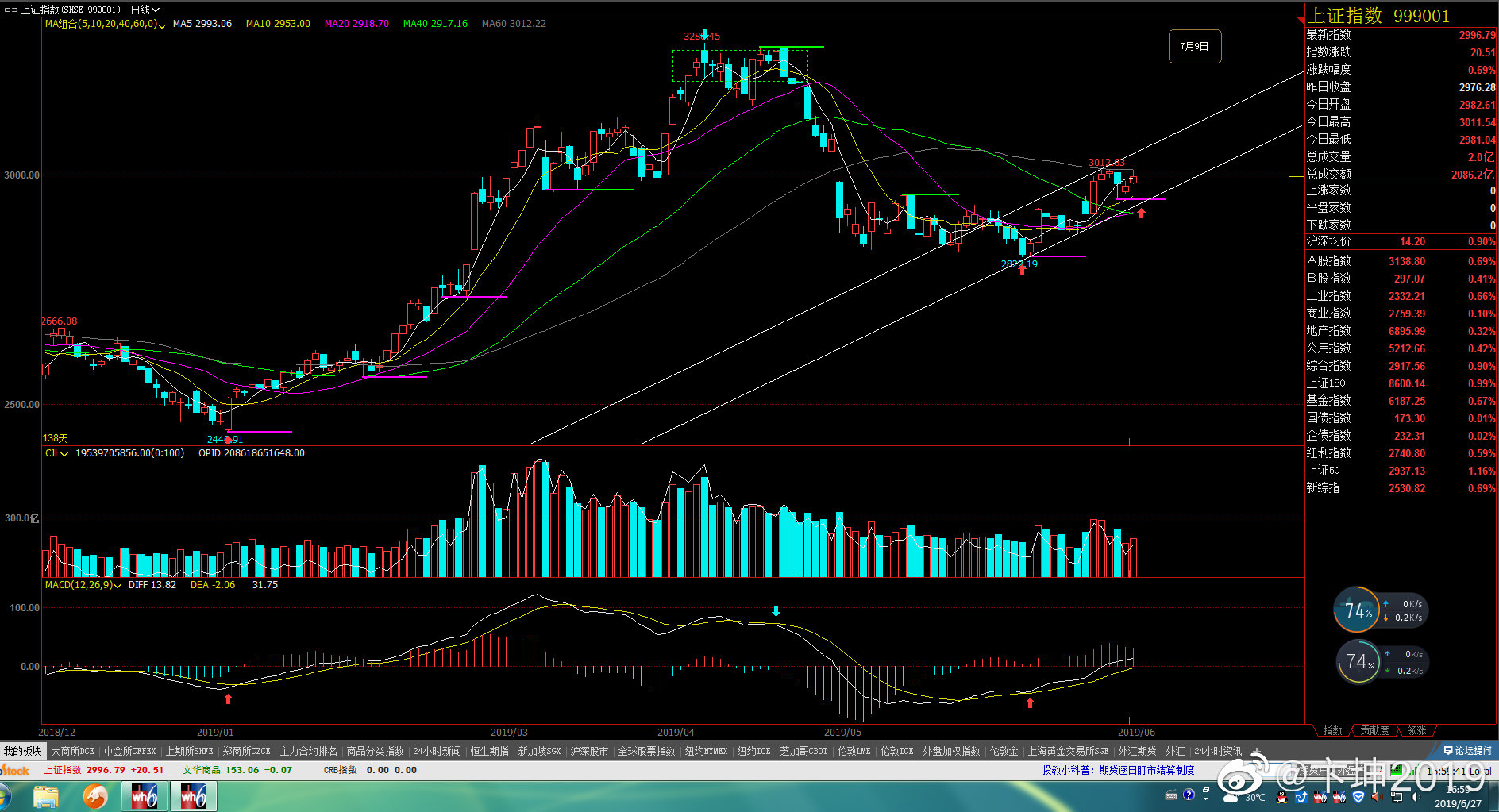Screen dimensions: 1499x812
Task: Open the 沪深股市 tab
Action: click(589, 751)
